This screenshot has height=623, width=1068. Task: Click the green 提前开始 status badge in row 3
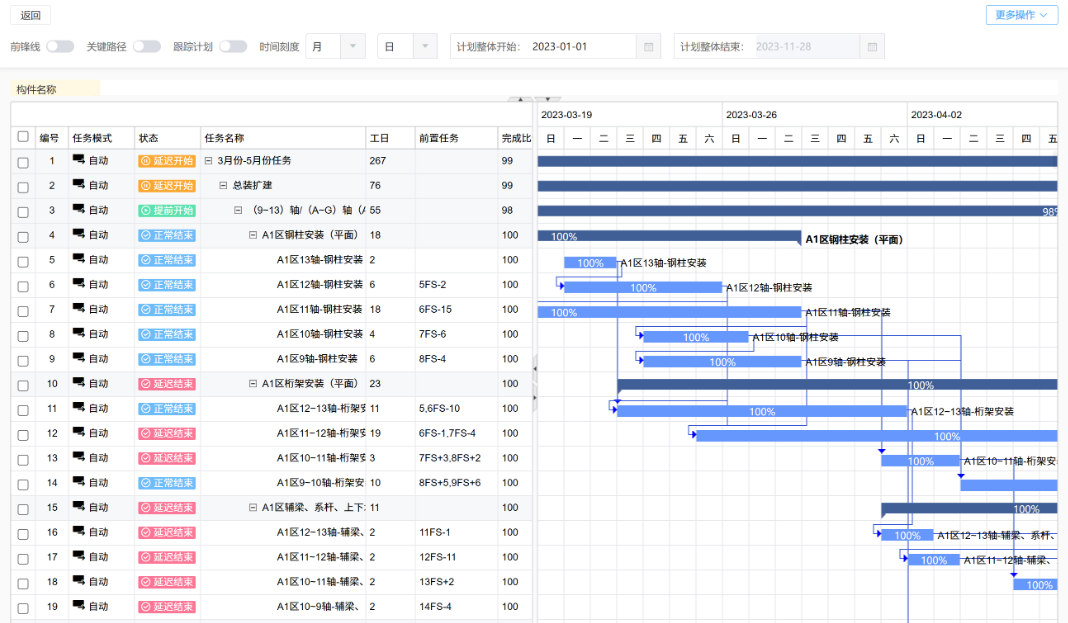click(166, 211)
